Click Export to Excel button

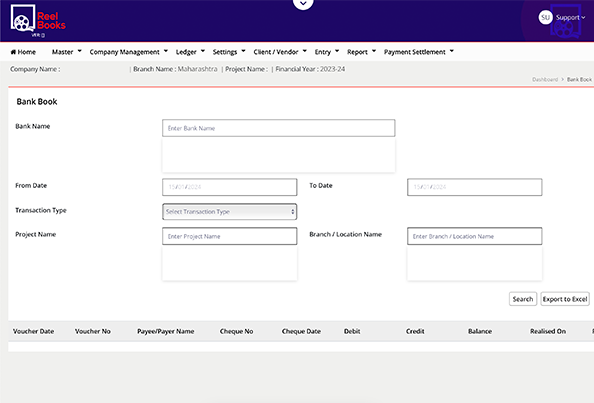point(565,299)
